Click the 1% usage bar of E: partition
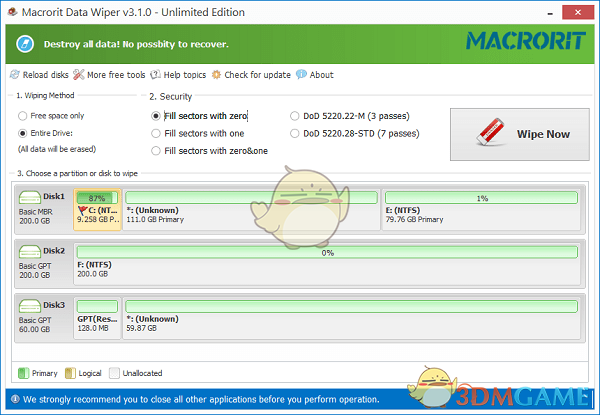Image resolution: width=600 pixels, height=415 pixels. click(x=481, y=198)
